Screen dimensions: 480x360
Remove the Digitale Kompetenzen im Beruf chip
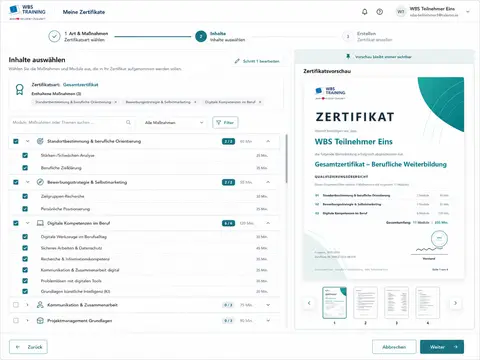pyautogui.click(x=260, y=102)
